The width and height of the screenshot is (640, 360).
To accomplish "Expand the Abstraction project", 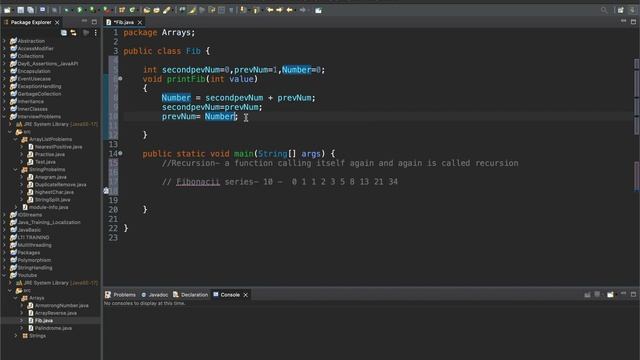I will pyautogui.click(x=4, y=41).
